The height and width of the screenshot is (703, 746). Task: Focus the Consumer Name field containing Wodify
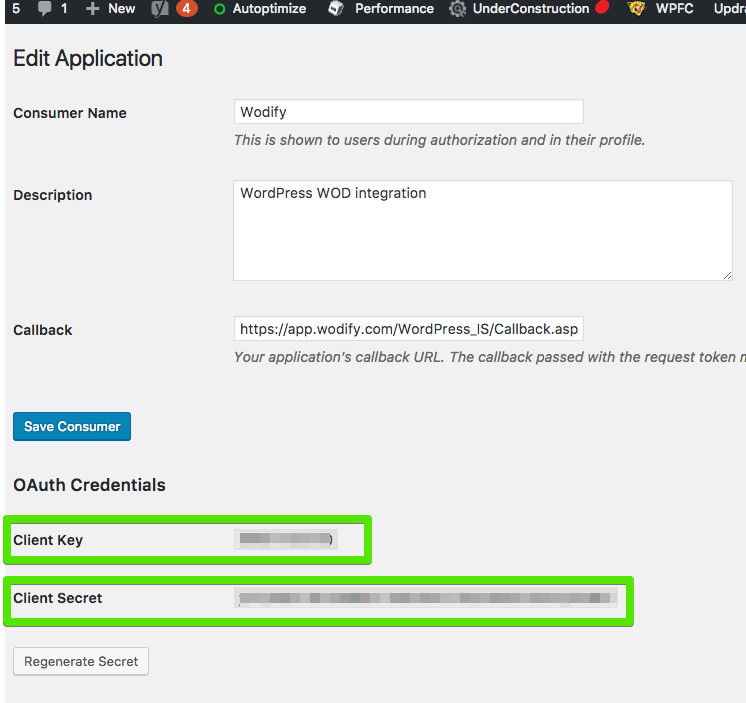coord(409,112)
